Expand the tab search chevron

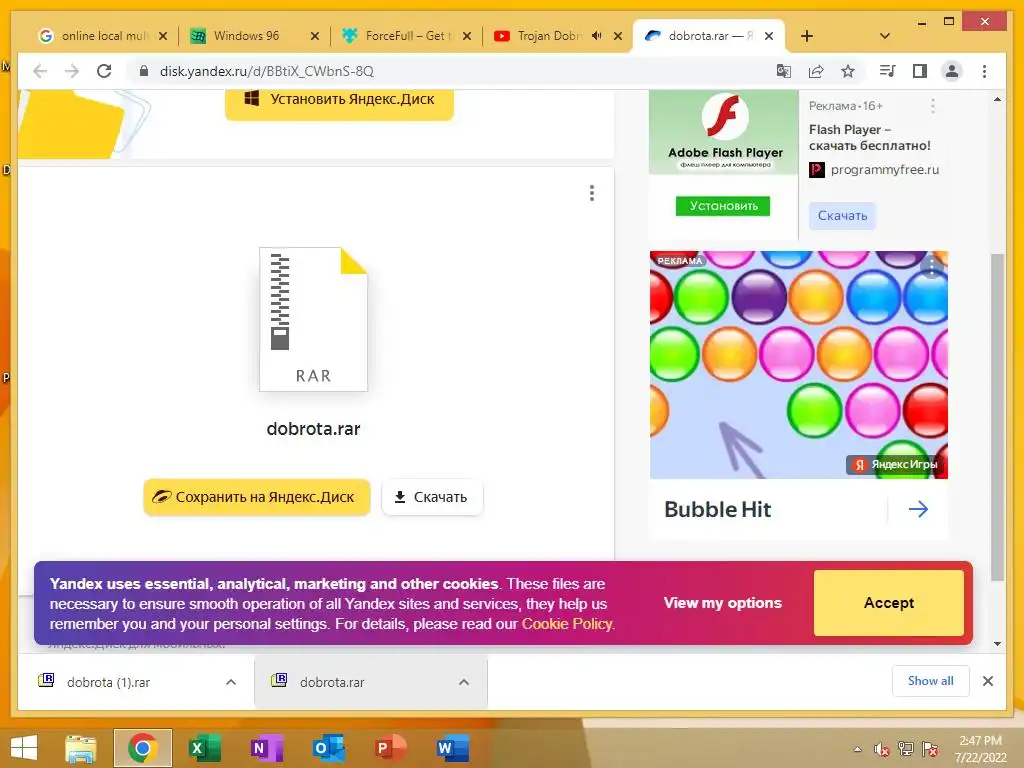(x=885, y=36)
